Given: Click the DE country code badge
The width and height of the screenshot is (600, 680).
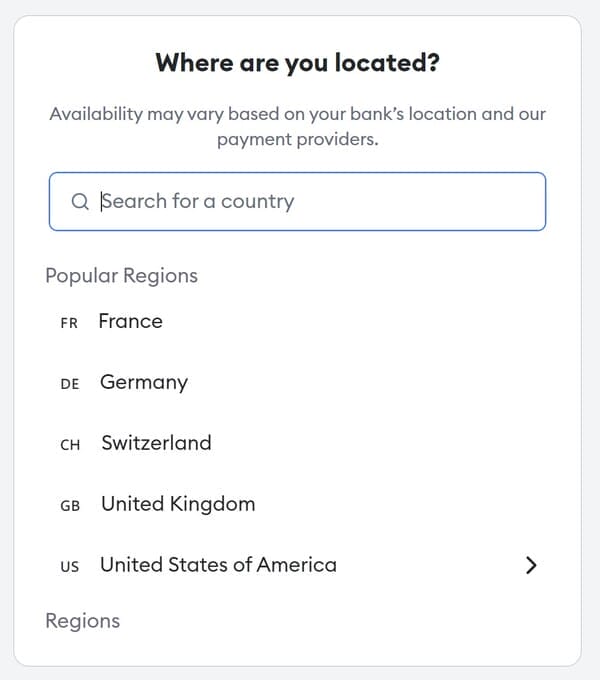Looking at the screenshot, I should pos(70,385).
